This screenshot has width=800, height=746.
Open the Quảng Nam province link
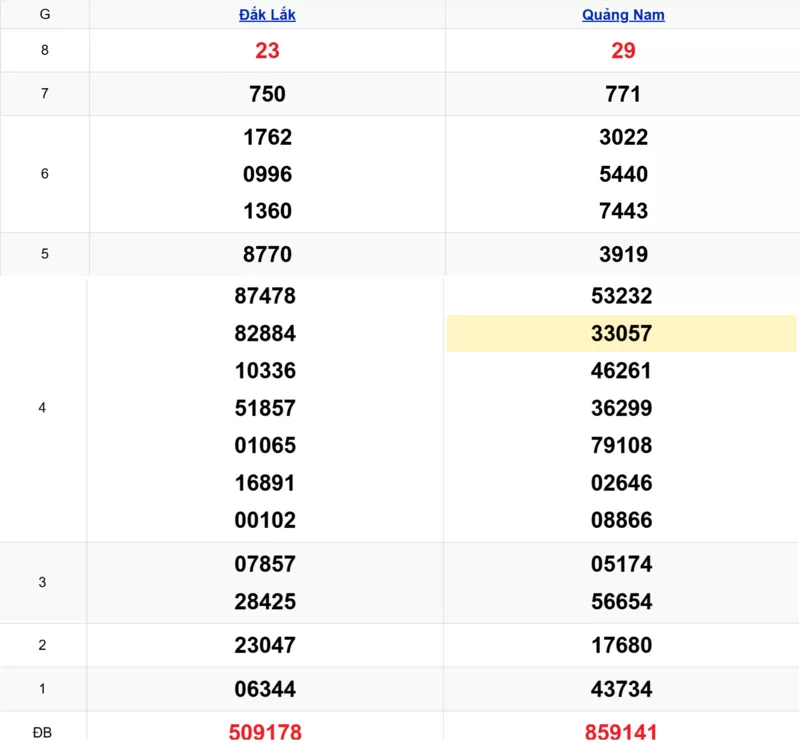click(623, 15)
